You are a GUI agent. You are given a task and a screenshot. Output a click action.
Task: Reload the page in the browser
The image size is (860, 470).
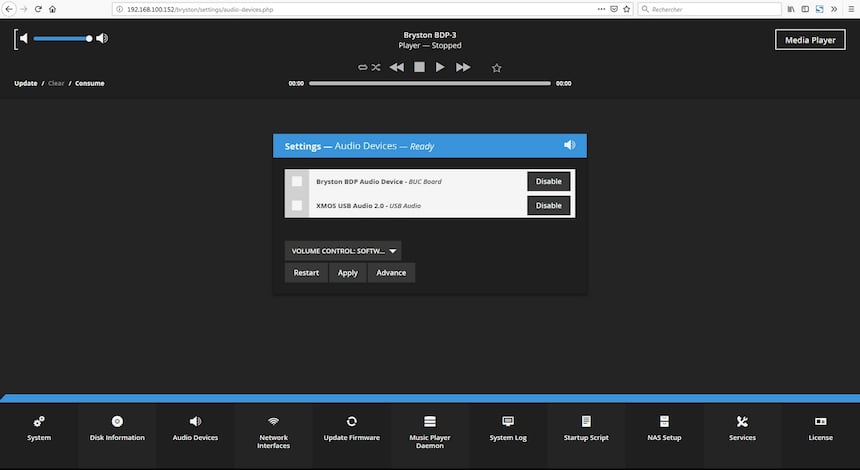click(x=38, y=9)
